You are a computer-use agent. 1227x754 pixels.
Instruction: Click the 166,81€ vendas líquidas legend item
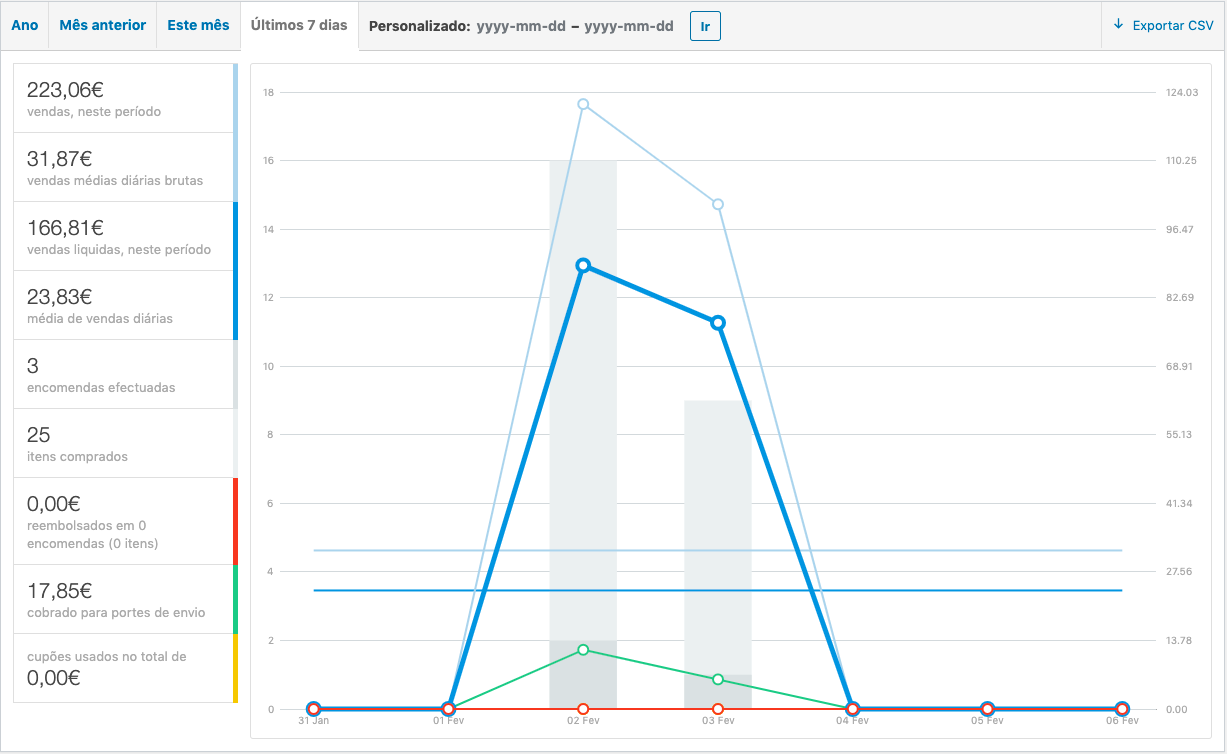(x=125, y=236)
